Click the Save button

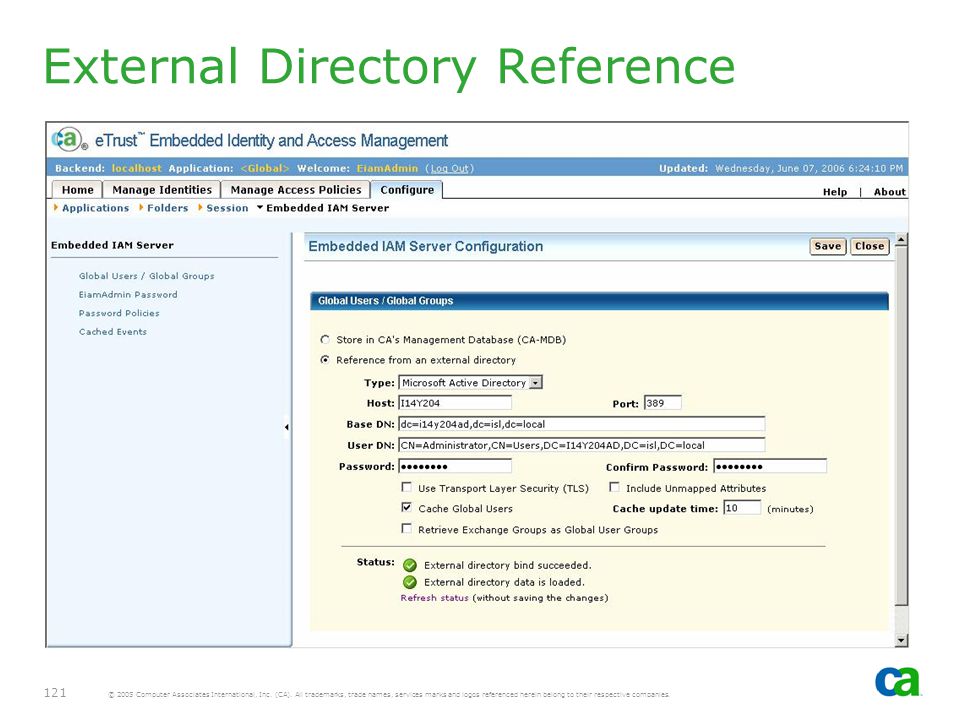coord(828,246)
